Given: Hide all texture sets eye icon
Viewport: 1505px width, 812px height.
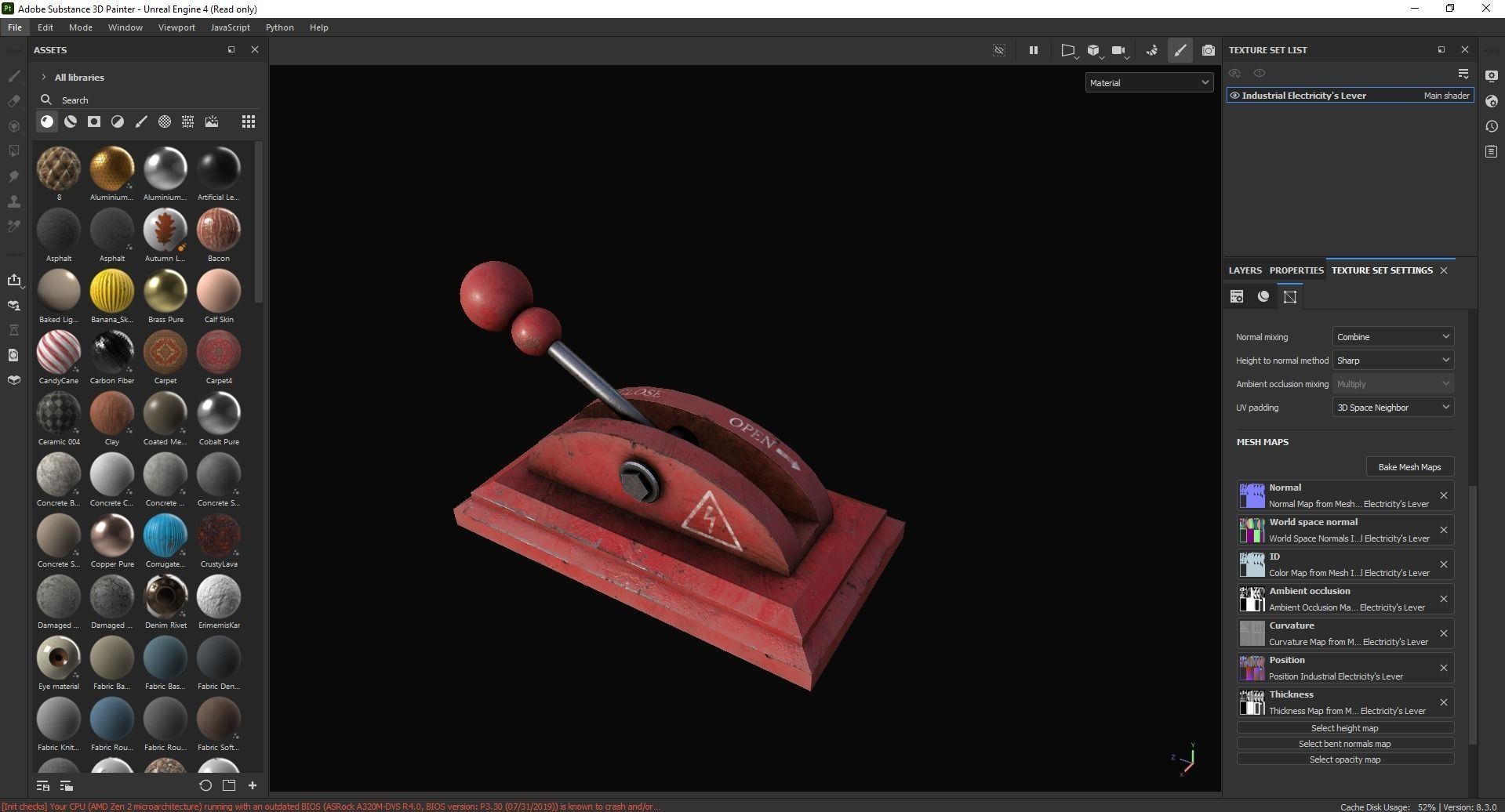Looking at the screenshot, I should click(x=1234, y=73).
